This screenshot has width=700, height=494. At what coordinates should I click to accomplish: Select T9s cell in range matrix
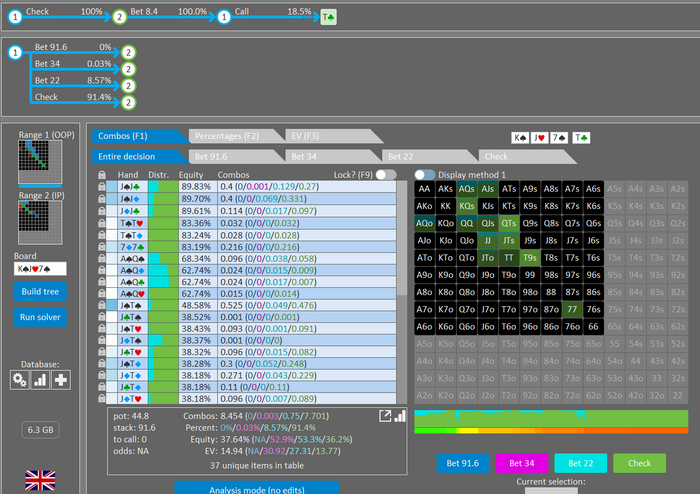530,257
